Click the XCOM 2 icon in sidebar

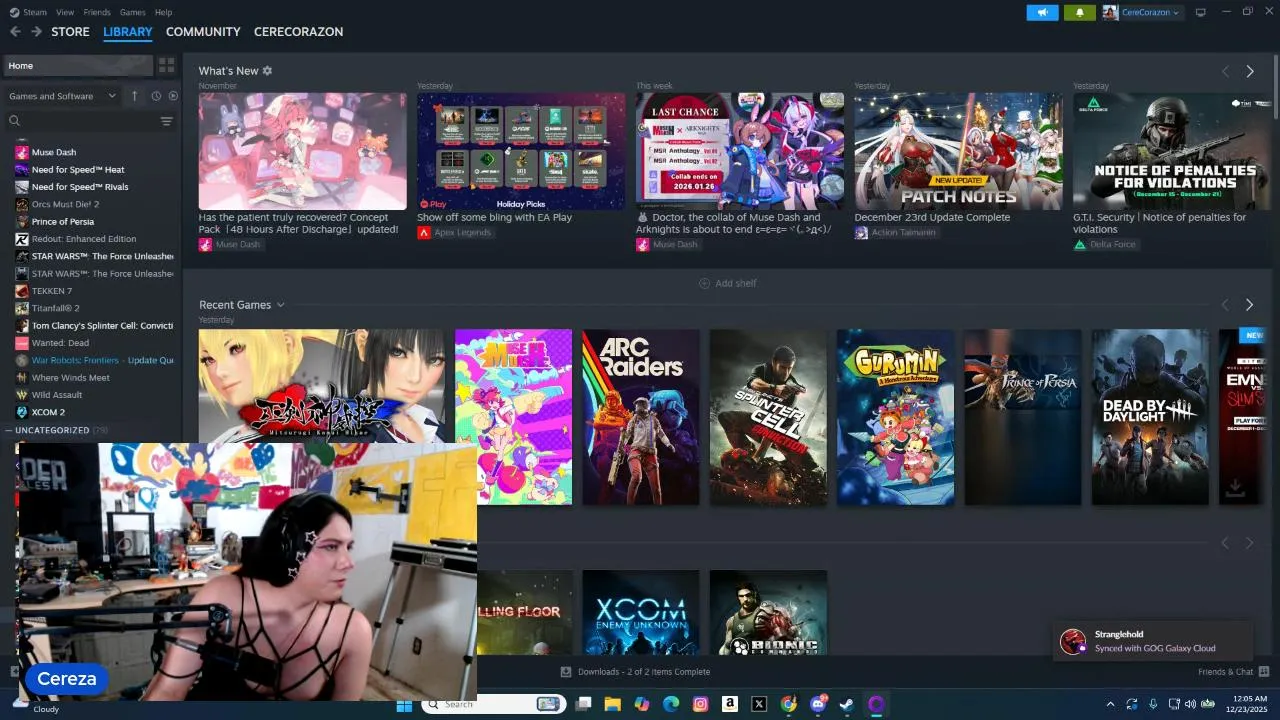click(22, 412)
